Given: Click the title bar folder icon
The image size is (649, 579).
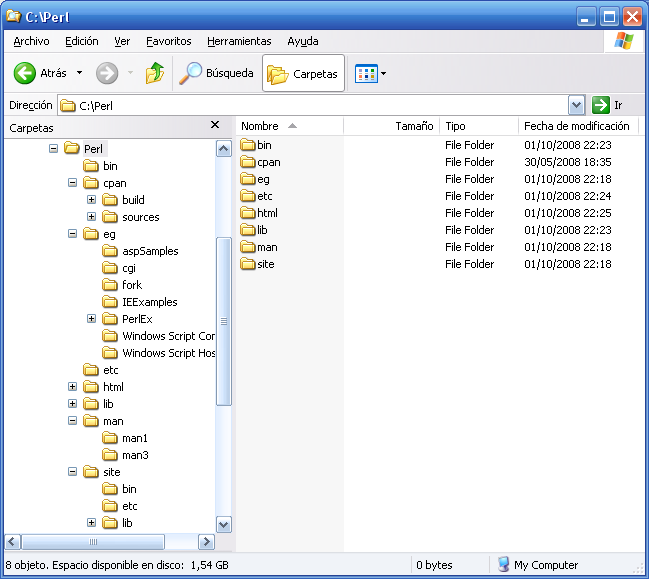Looking at the screenshot, I should [x=14, y=16].
